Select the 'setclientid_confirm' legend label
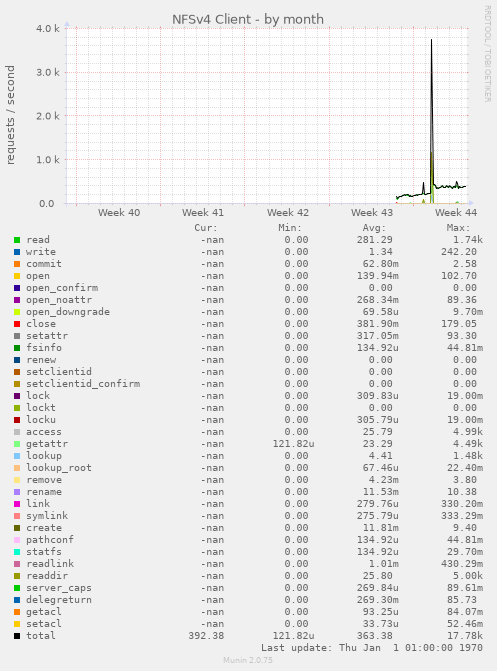Image resolution: width=497 pixels, height=671 pixels. coord(83,384)
